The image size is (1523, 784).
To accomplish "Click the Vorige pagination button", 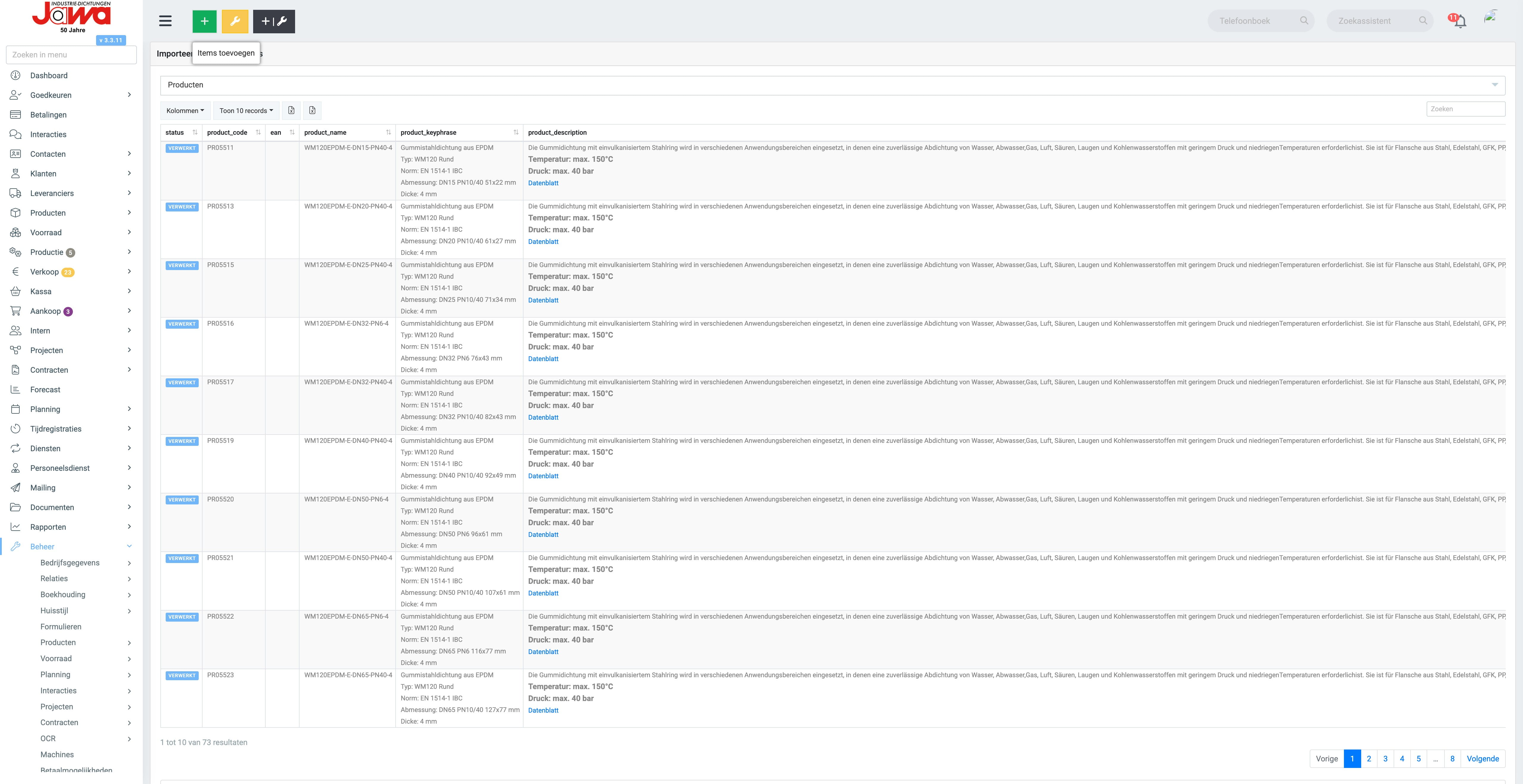I will click(x=1327, y=759).
